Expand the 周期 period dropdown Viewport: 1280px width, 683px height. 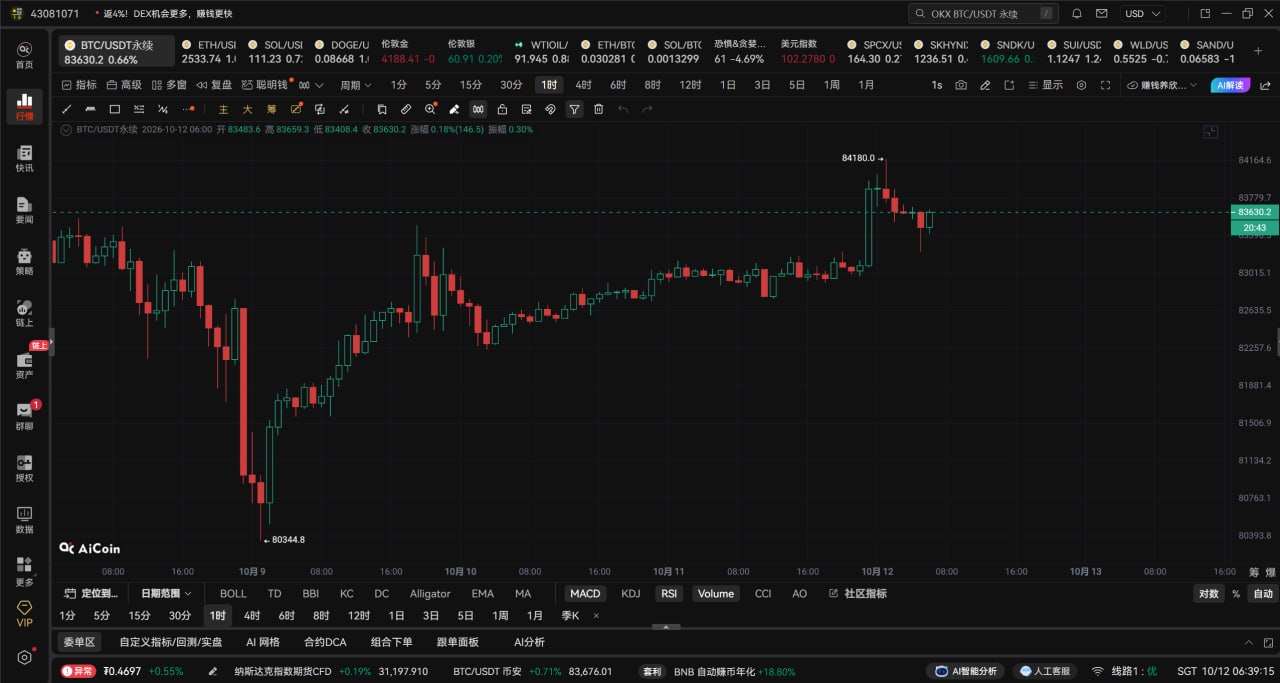(356, 85)
